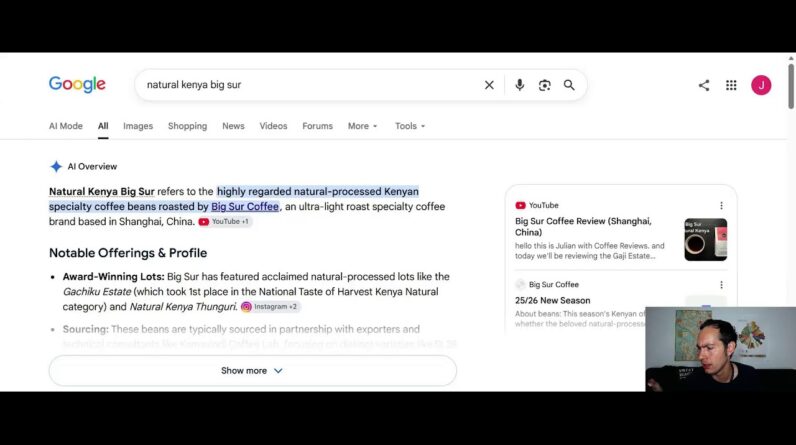Switch to Images tab
This screenshot has height=445, width=796.
(x=138, y=126)
